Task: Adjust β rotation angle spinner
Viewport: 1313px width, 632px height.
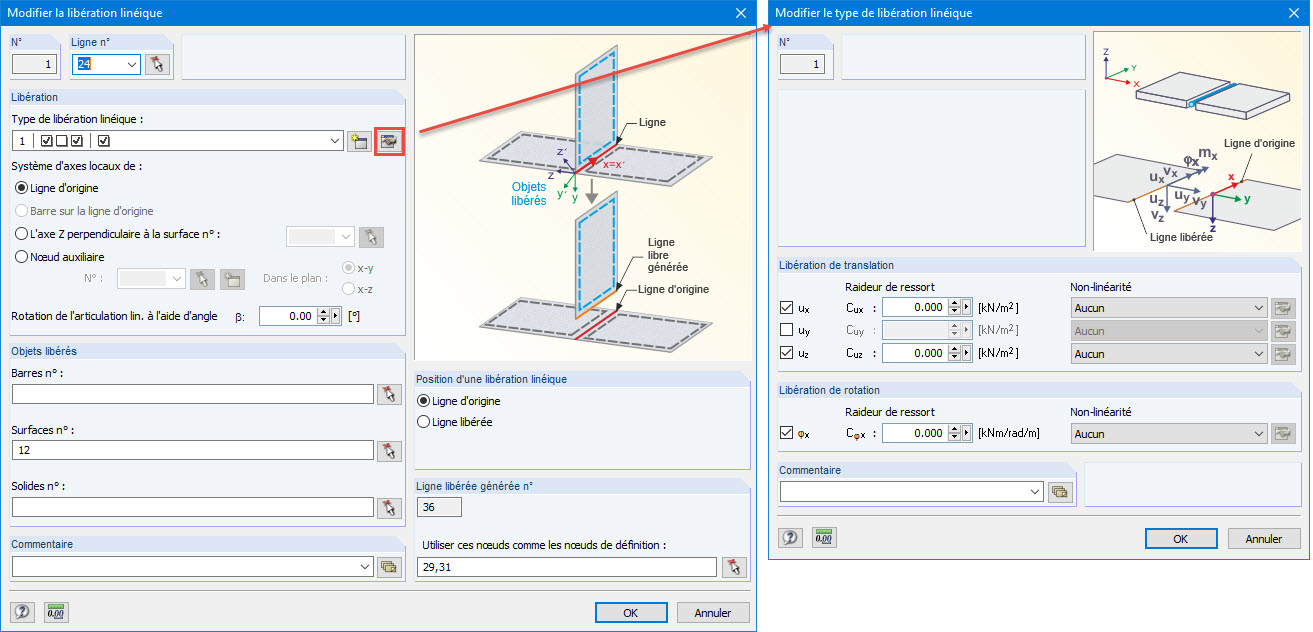Action: 323,316
